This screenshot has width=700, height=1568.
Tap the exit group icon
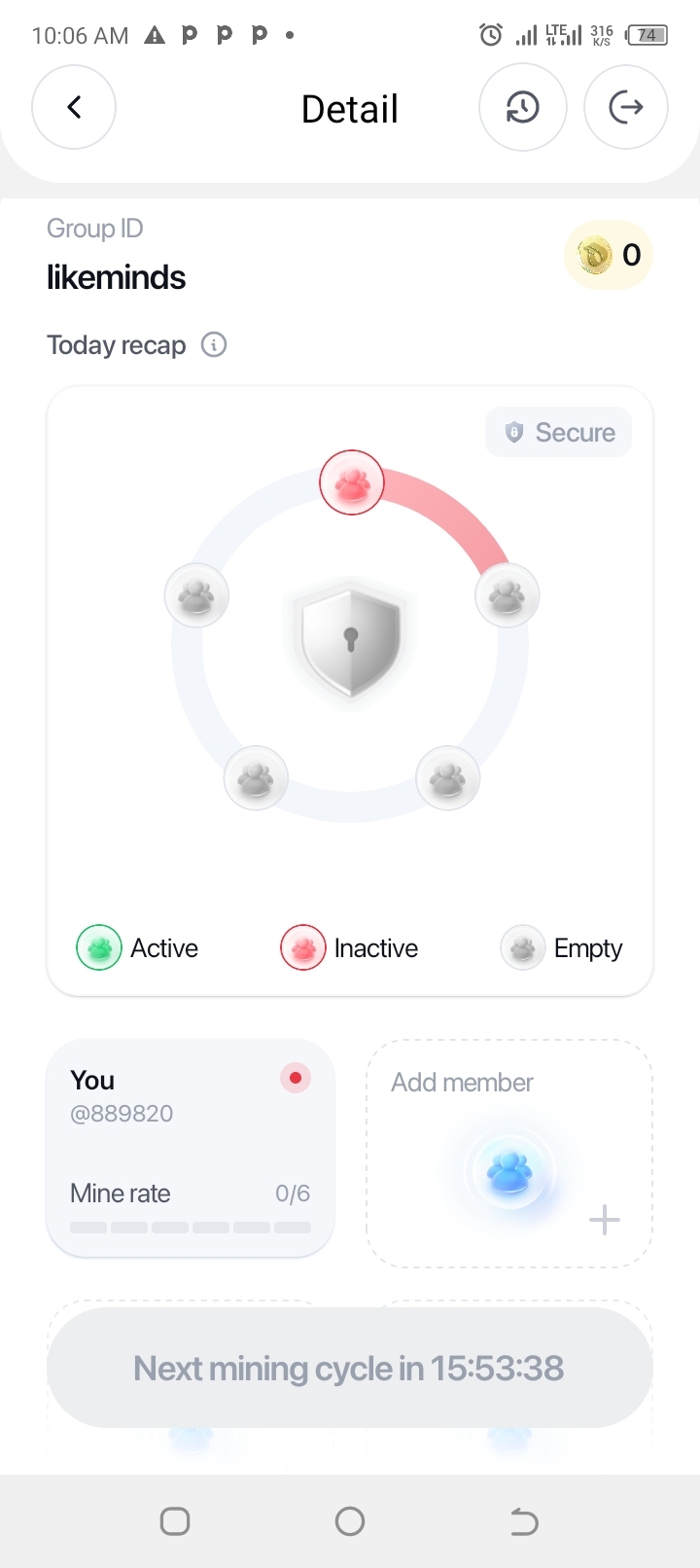[626, 107]
